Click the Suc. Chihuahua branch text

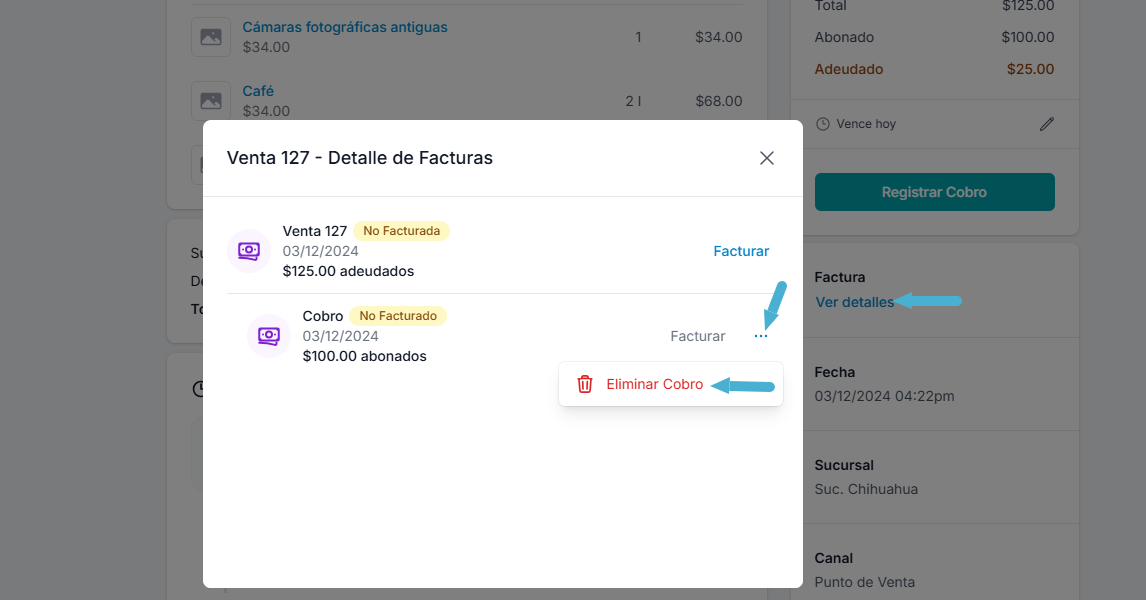(866, 489)
